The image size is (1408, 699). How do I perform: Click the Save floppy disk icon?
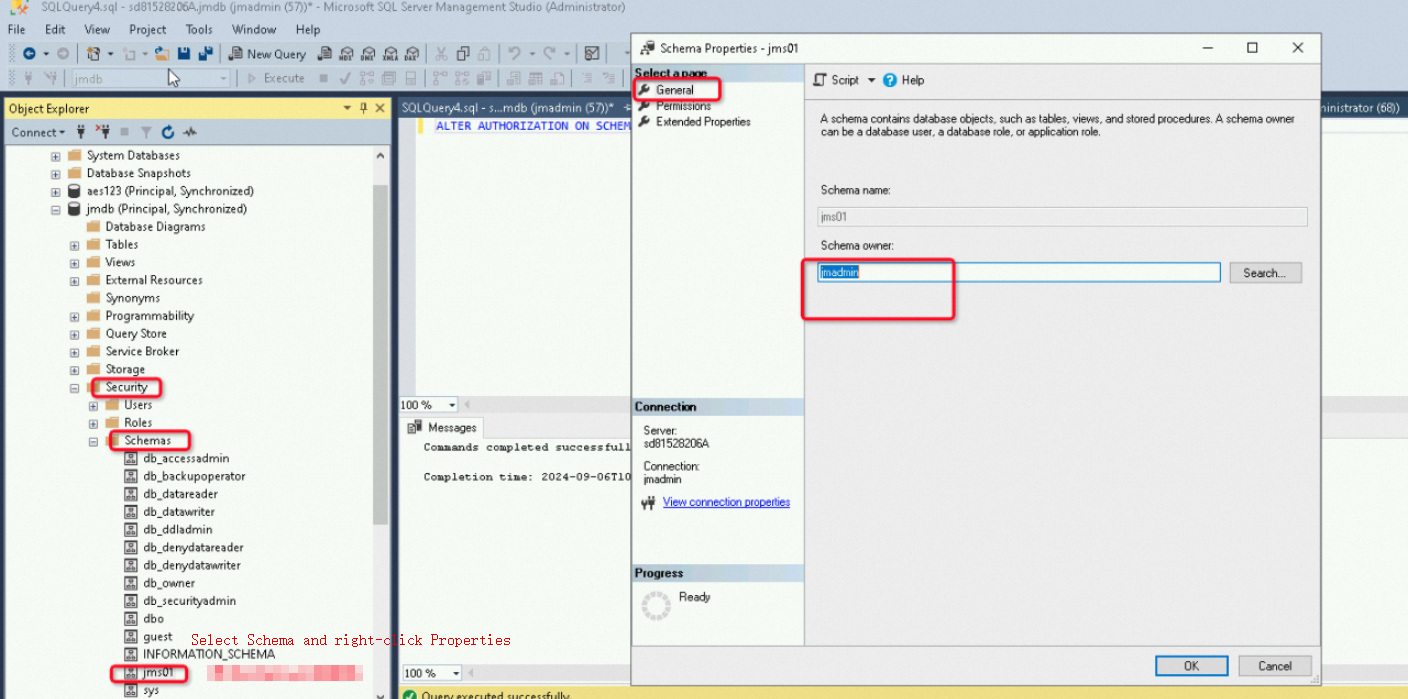(x=184, y=54)
